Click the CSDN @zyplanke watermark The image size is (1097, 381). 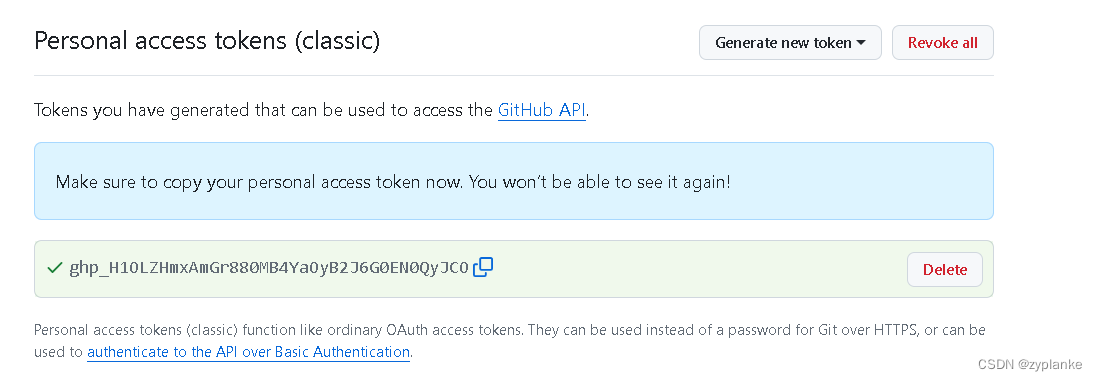coord(1033,364)
